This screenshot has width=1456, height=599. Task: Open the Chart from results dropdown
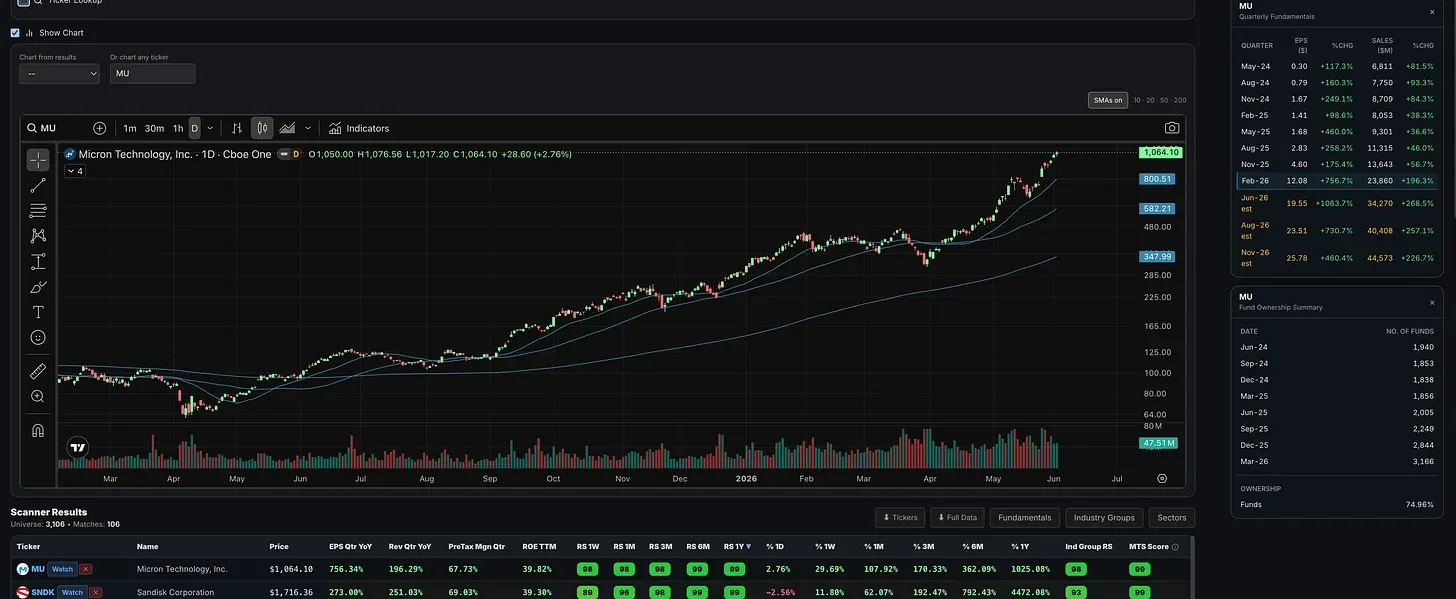[59, 73]
